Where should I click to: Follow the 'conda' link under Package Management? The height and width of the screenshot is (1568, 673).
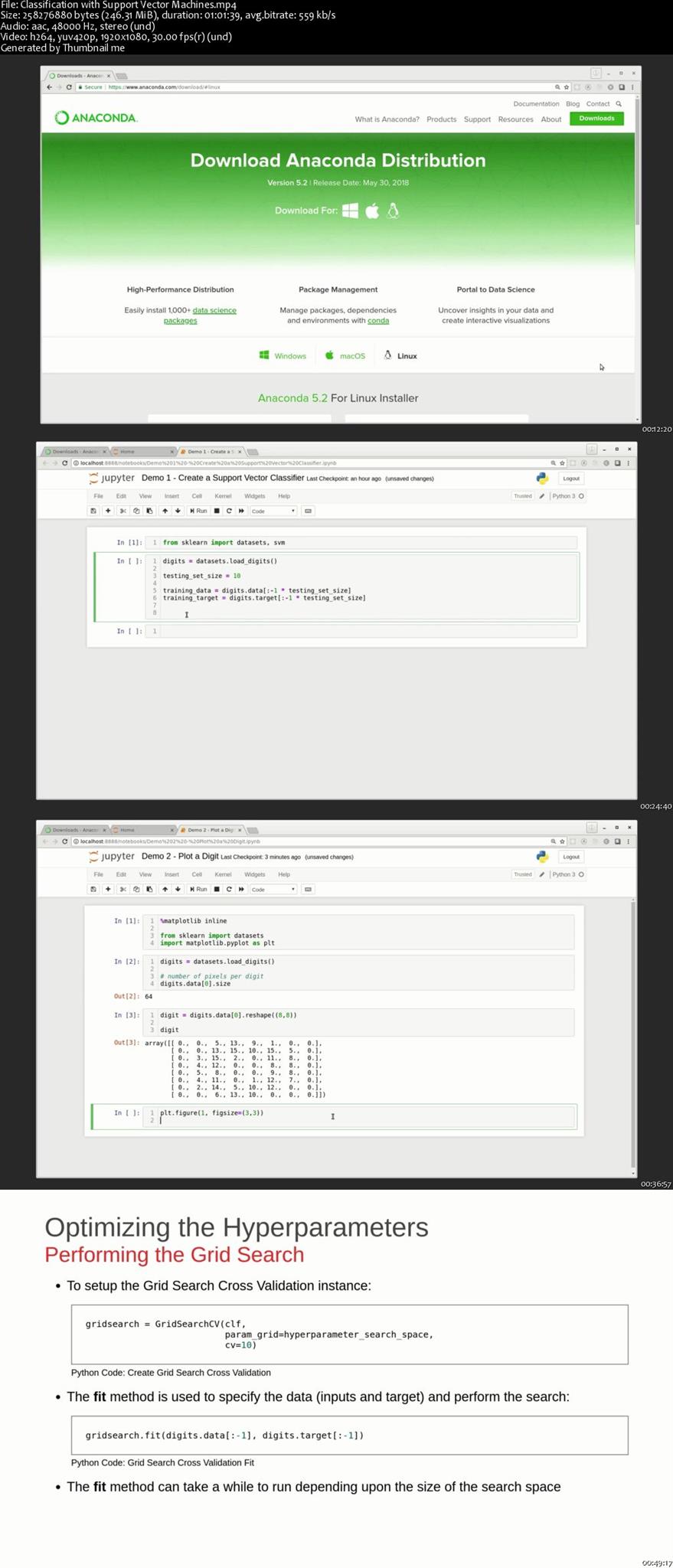pos(378,321)
